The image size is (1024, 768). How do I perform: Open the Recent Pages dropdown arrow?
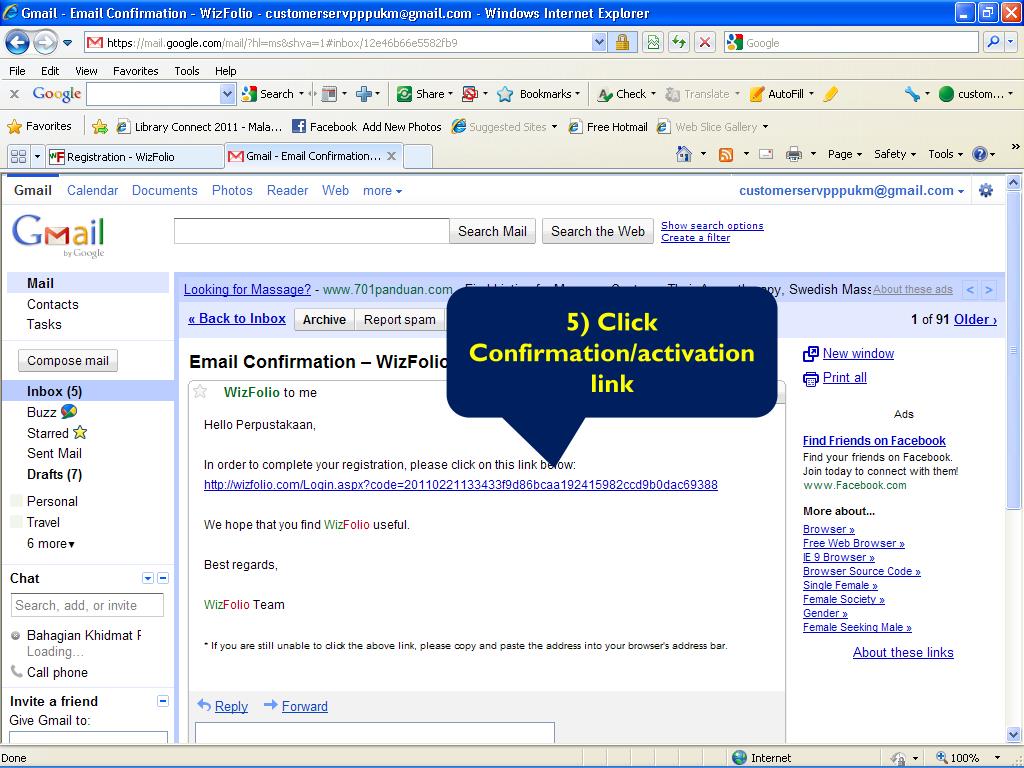point(67,43)
